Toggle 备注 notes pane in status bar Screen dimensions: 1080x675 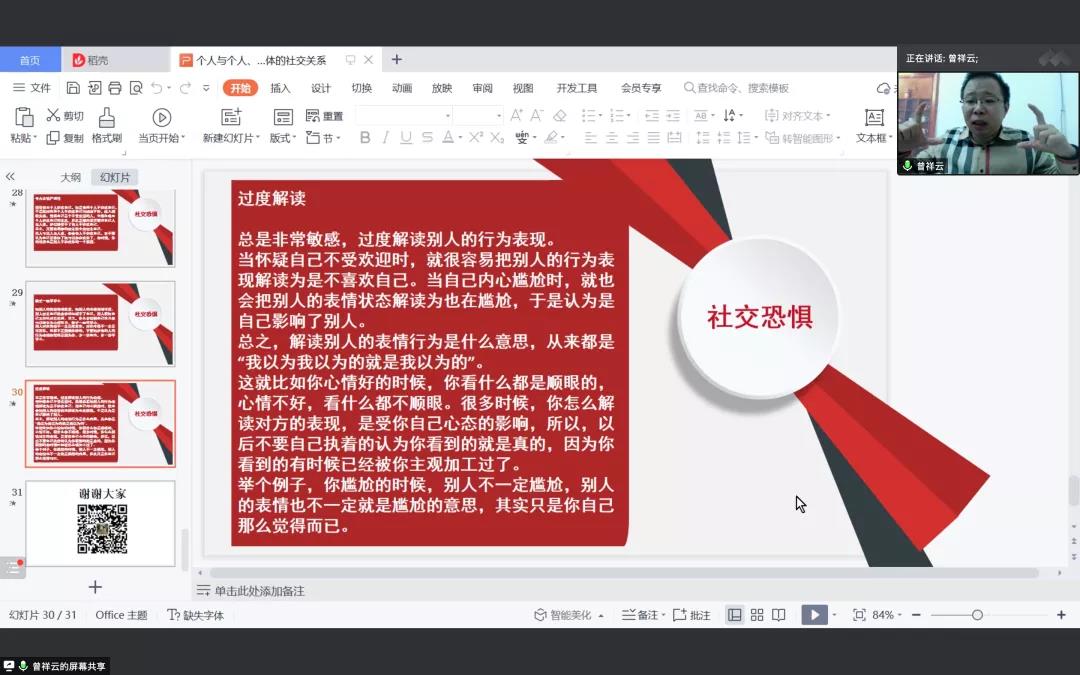[640, 615]
